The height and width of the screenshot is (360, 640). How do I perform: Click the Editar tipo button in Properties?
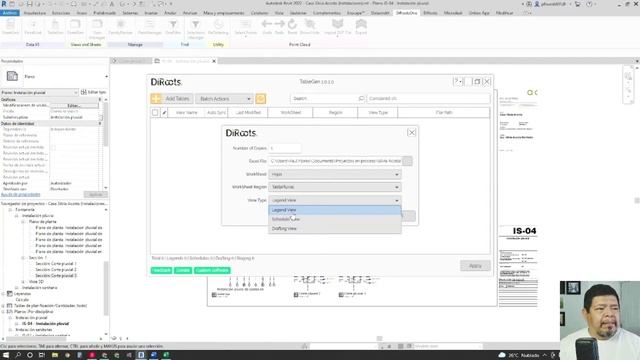(x=93, y=92)
